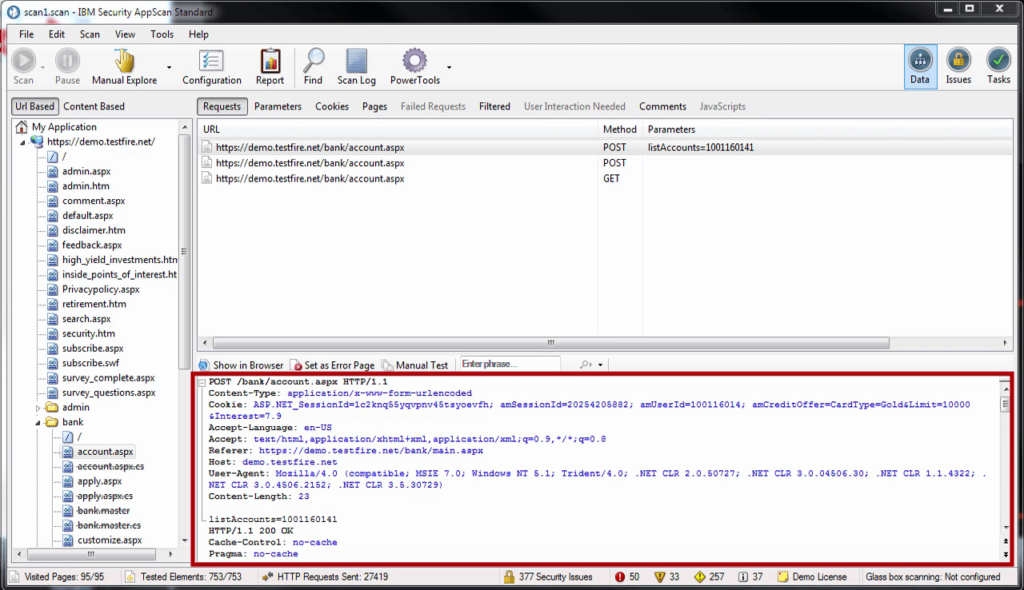1024x590 pixels.
Task: Click the Manual Explore hand icon
Action: click(124, 65)
